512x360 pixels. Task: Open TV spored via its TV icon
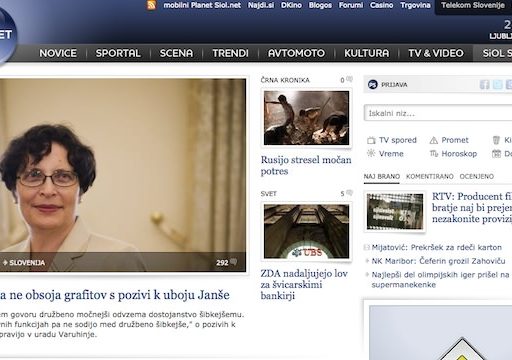371,140
